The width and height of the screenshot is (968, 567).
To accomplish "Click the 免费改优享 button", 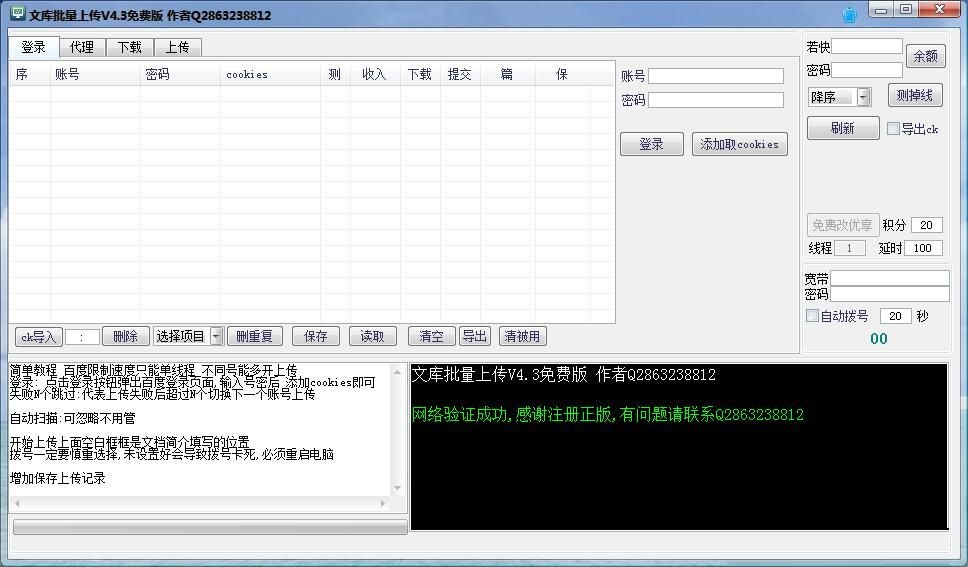I will (x=843, y=225).
